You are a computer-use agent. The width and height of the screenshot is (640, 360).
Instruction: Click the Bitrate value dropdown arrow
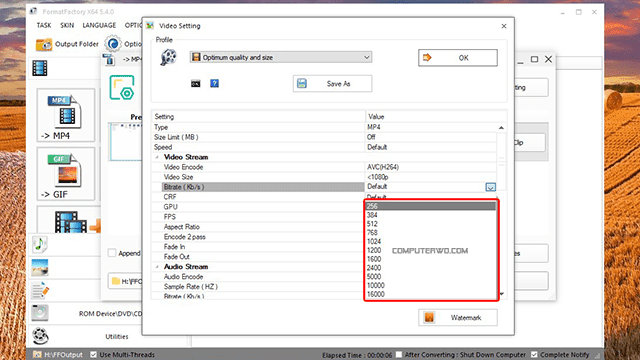tap(491, 187)
